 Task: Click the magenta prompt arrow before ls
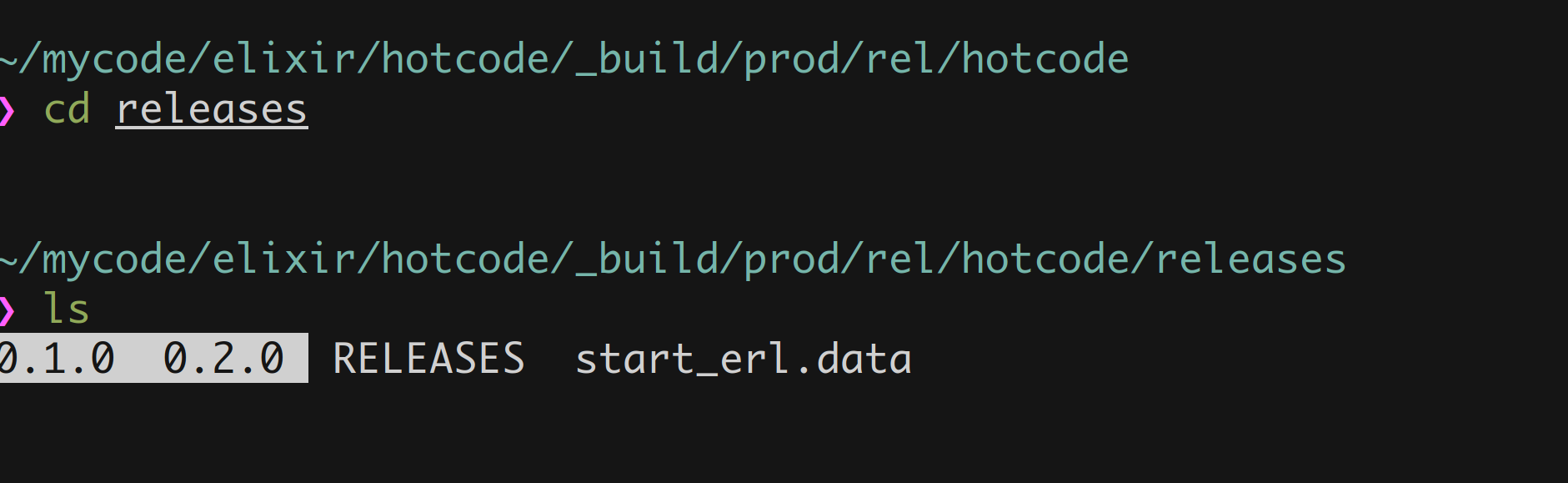pos(7,310)
